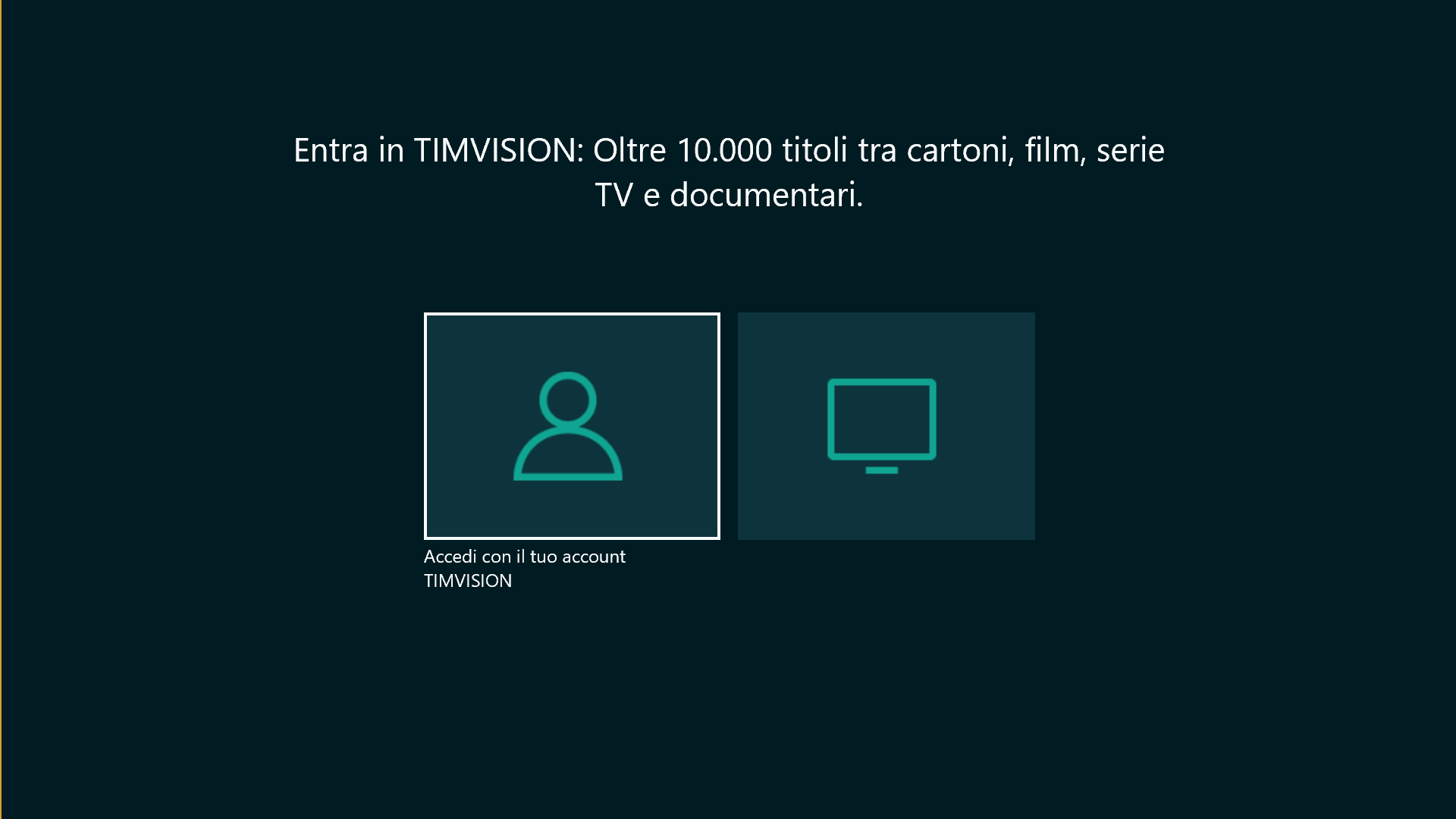The width and height of the screenshot is (1456, 819).
Task: Click the 'Entra in TIMVISION' heading
Action: click(x=437, y=150)
